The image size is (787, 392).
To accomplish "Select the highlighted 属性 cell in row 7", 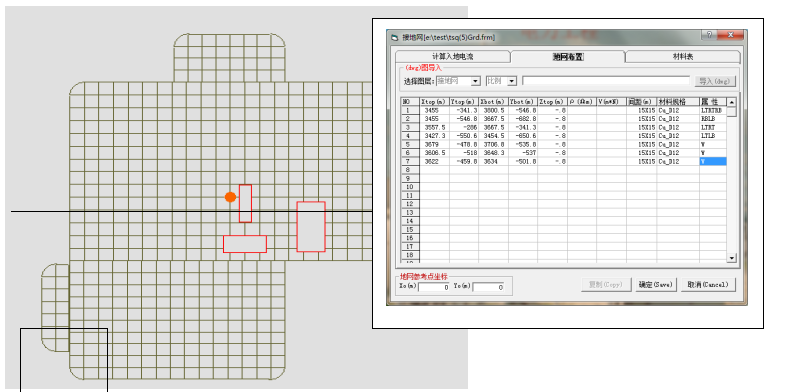I will pos(713,162).
